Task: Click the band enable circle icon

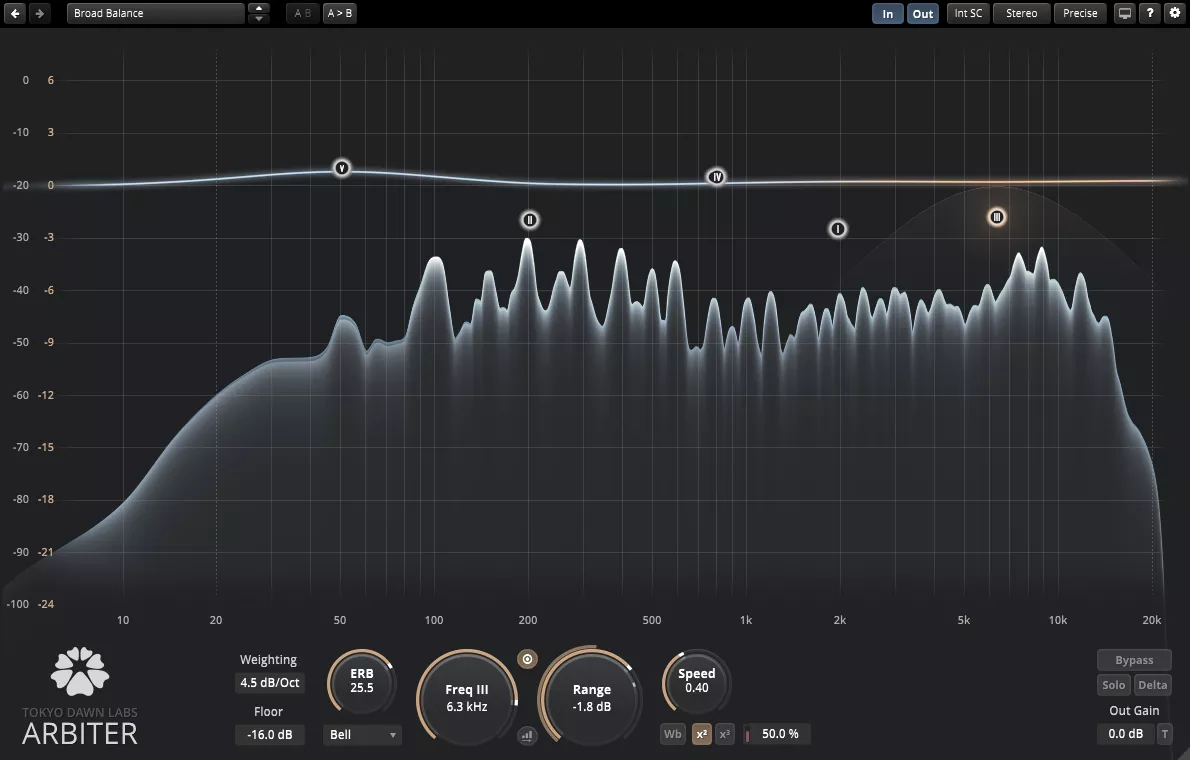Action: pos(528,659)
